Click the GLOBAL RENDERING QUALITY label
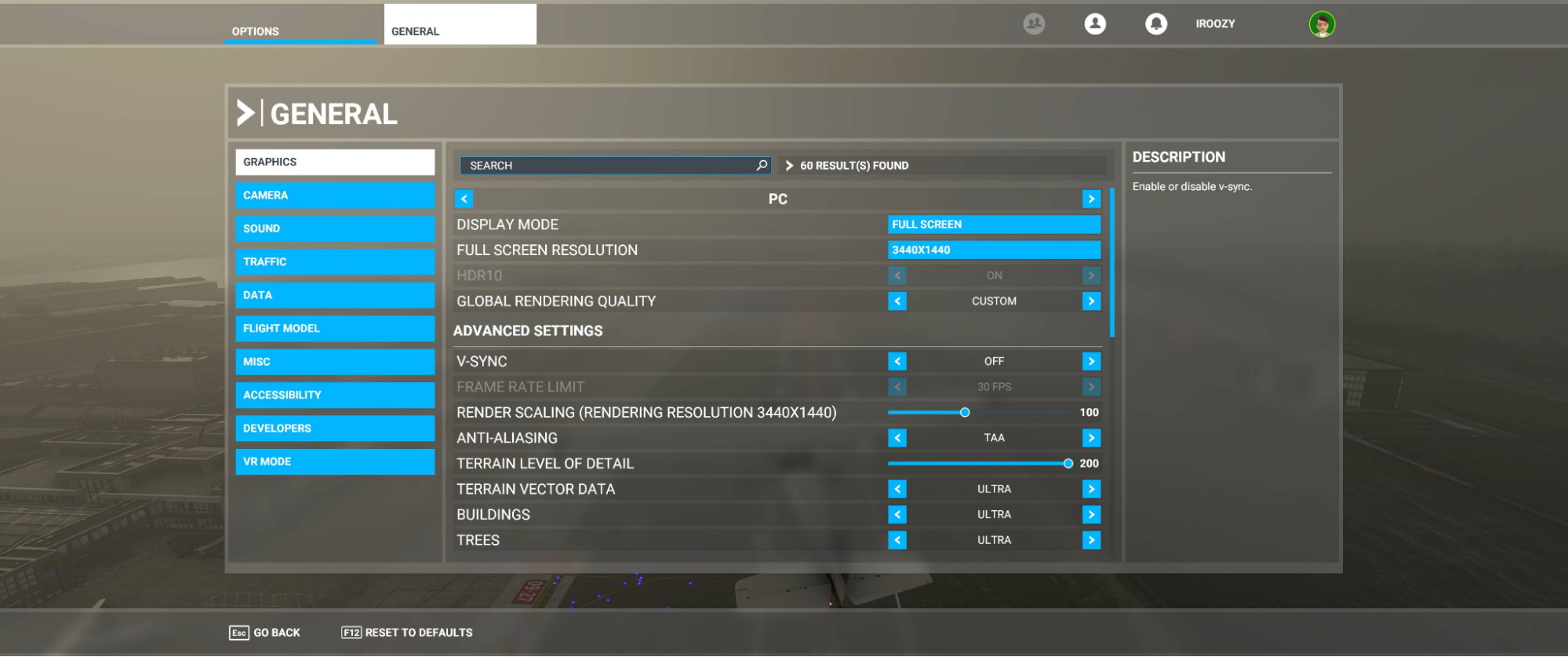The width and height of the screenshot is (1568, 657). [556, 301]
